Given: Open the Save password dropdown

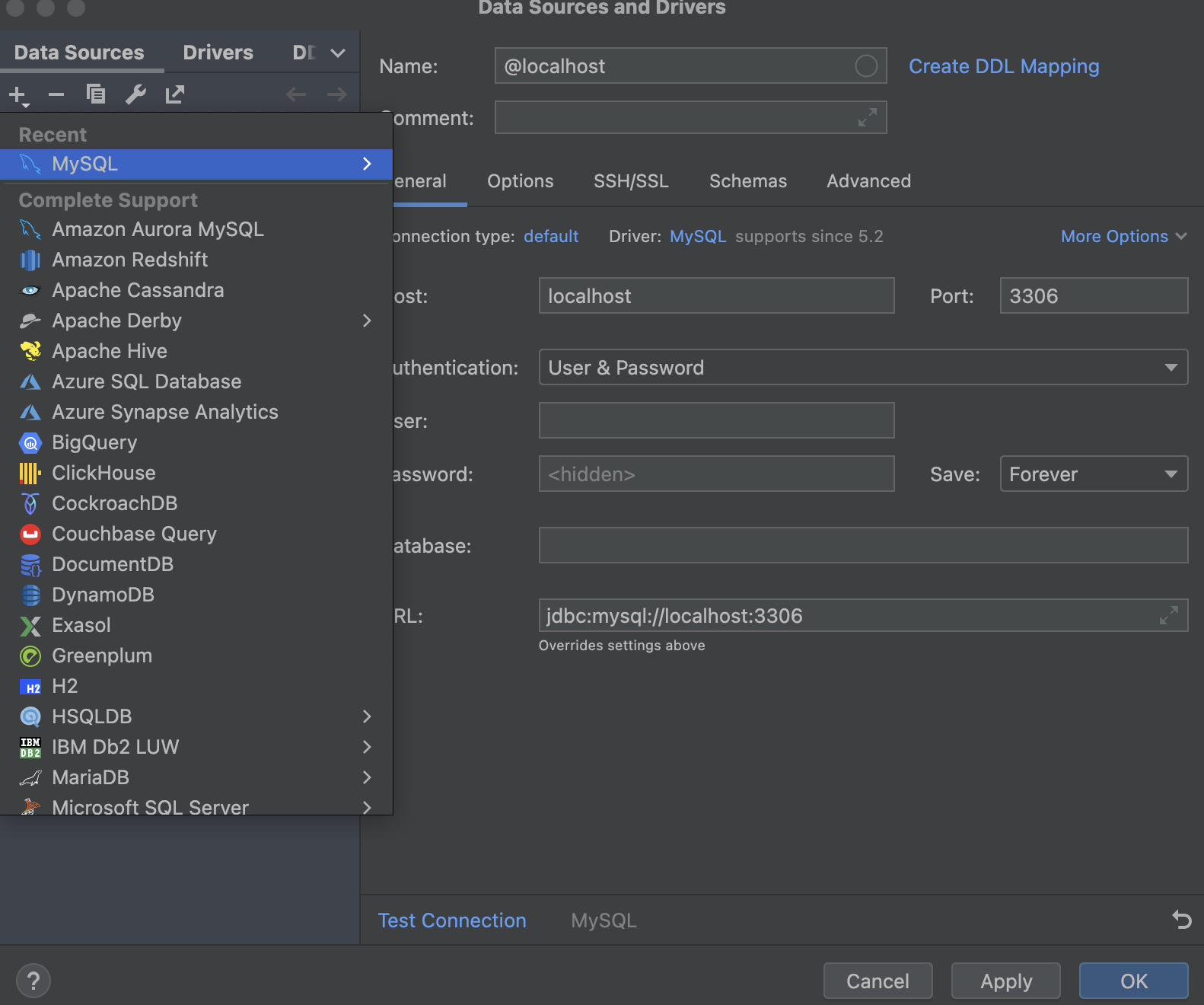Looking at the screenshot, I should [1094, 474].
